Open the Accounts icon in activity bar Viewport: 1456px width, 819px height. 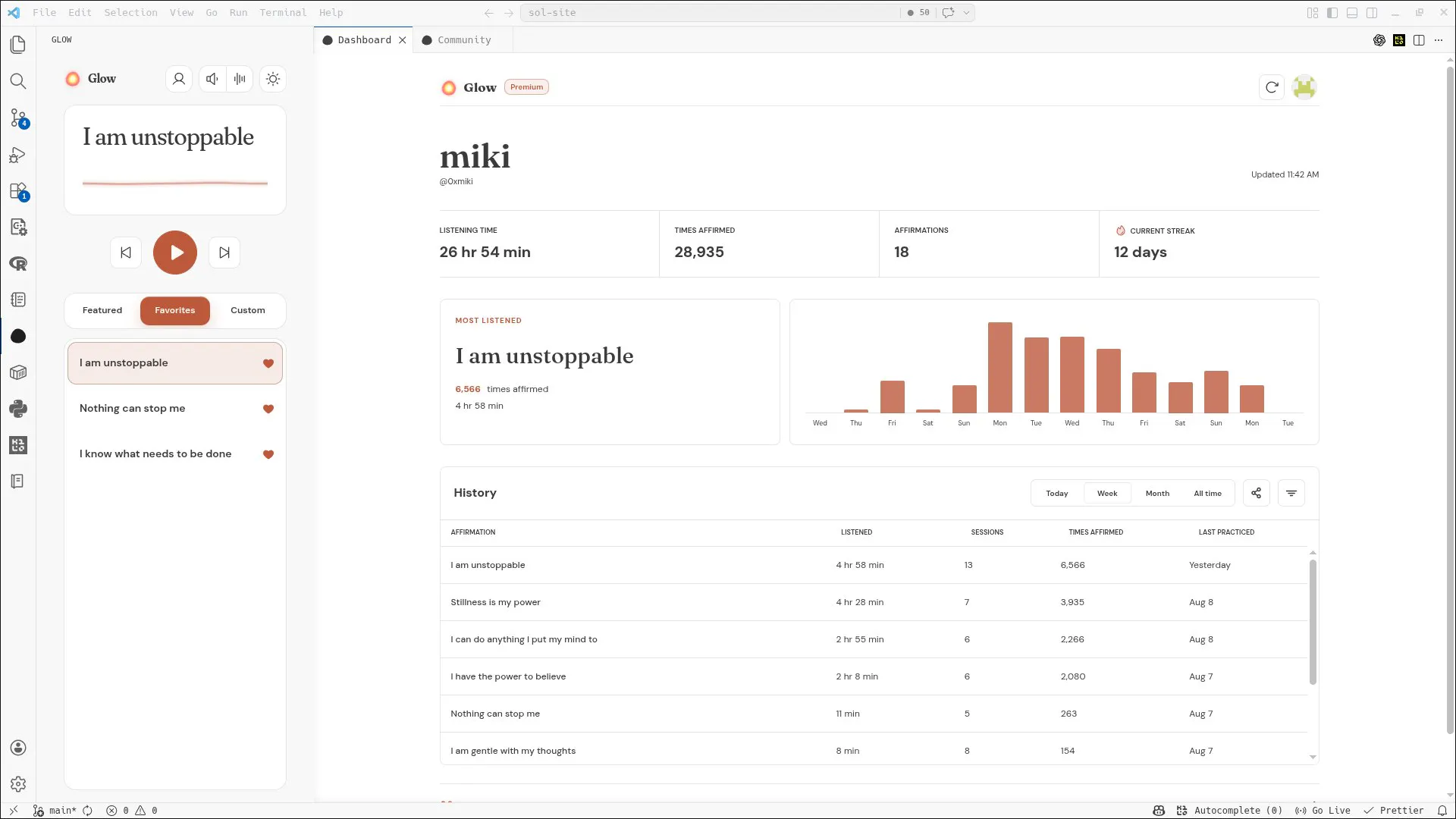tap(18, 748)
